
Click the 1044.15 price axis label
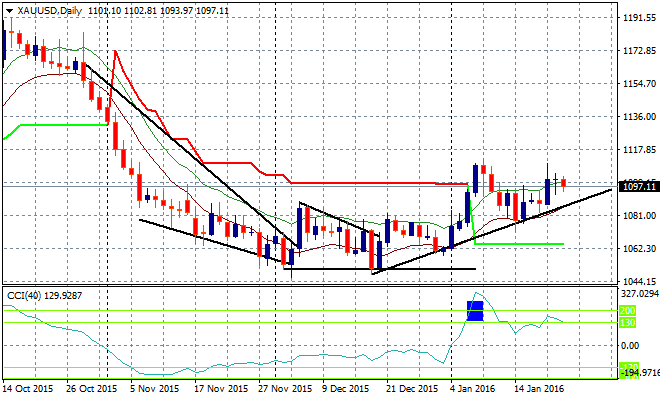tap(636, 281)
